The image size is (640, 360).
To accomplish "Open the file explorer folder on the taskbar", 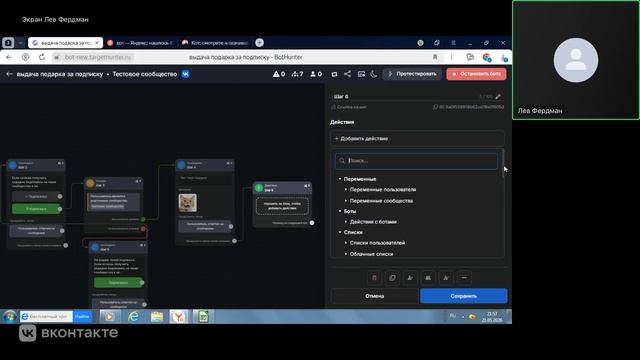I will point(157,316).
